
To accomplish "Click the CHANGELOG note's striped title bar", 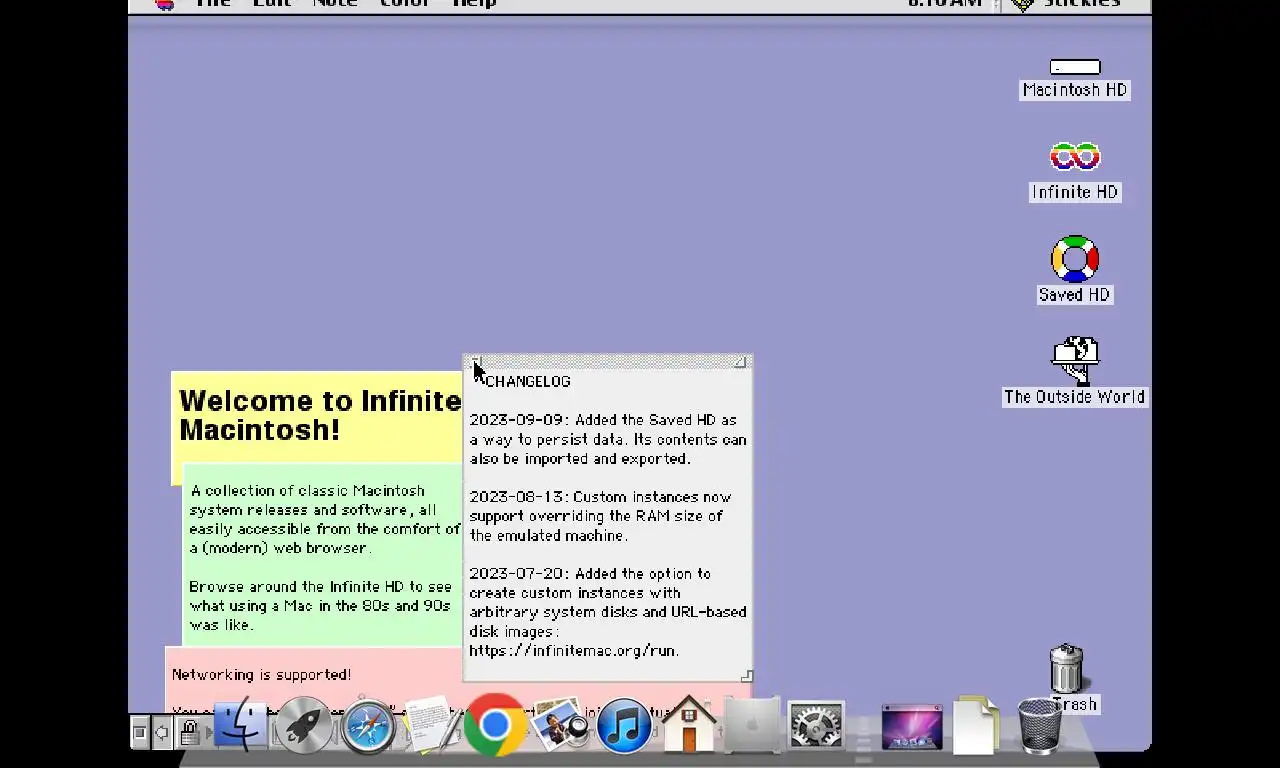I will pyautogui.click(x=608, y=362).
